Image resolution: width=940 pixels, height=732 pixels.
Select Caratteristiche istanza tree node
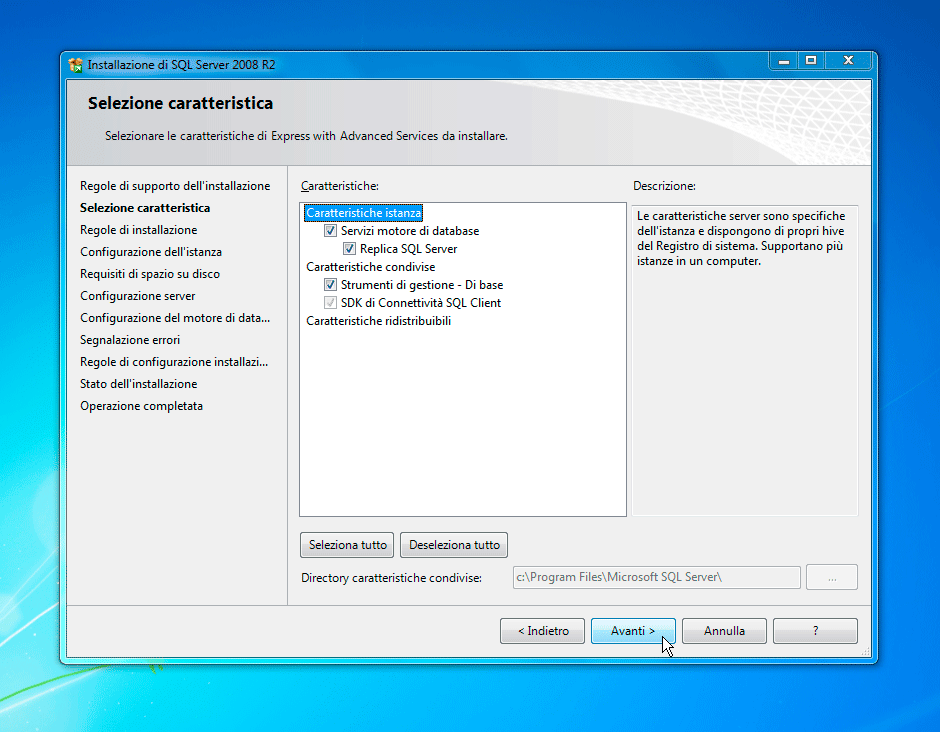point(363,213)
